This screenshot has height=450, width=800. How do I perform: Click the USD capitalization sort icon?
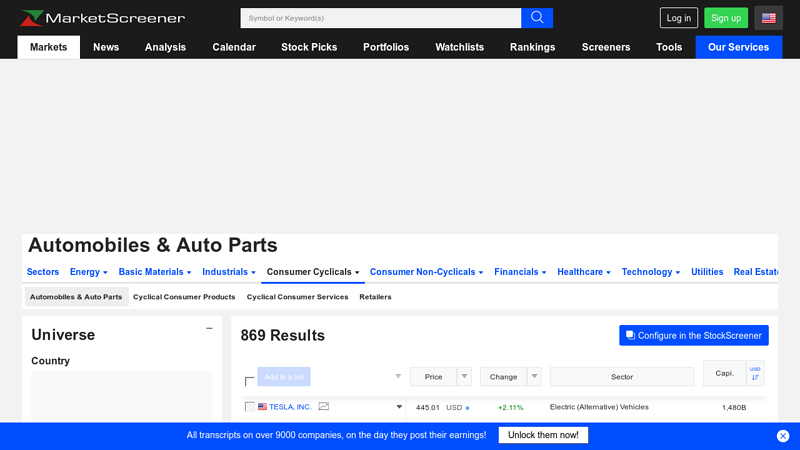755,373
